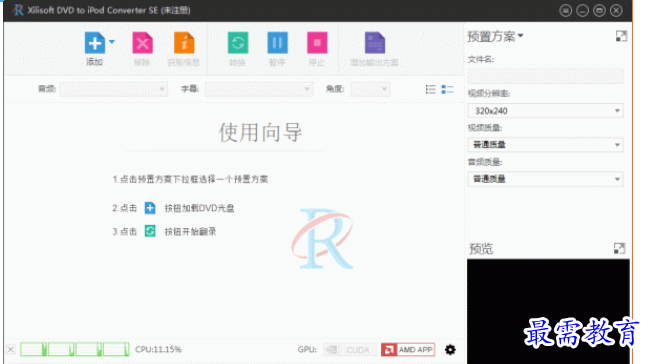Open the Angle (角度) dropdown

(x=370, y=89)
